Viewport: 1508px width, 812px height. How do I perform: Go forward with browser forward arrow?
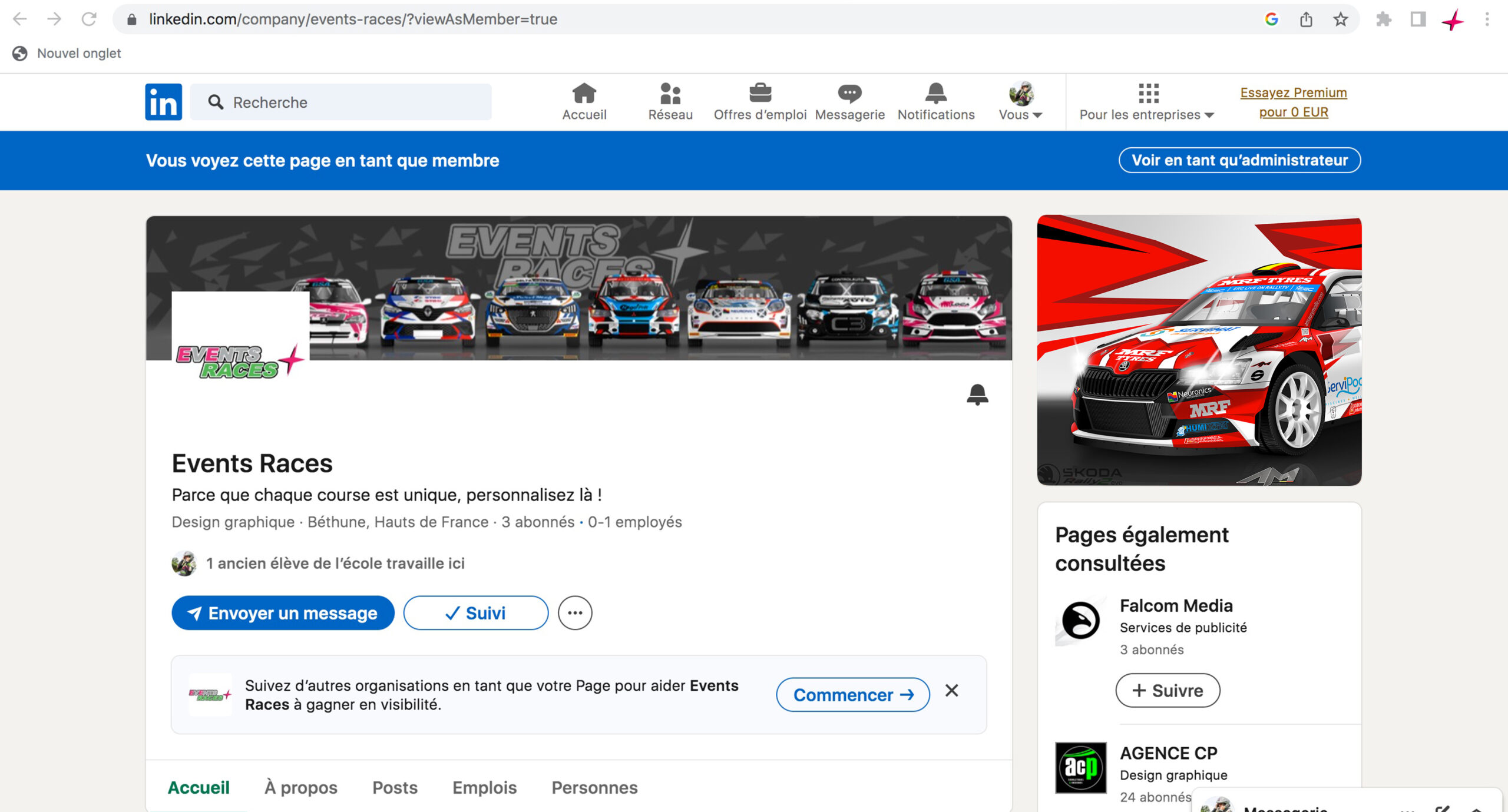(x=54, y=19)
